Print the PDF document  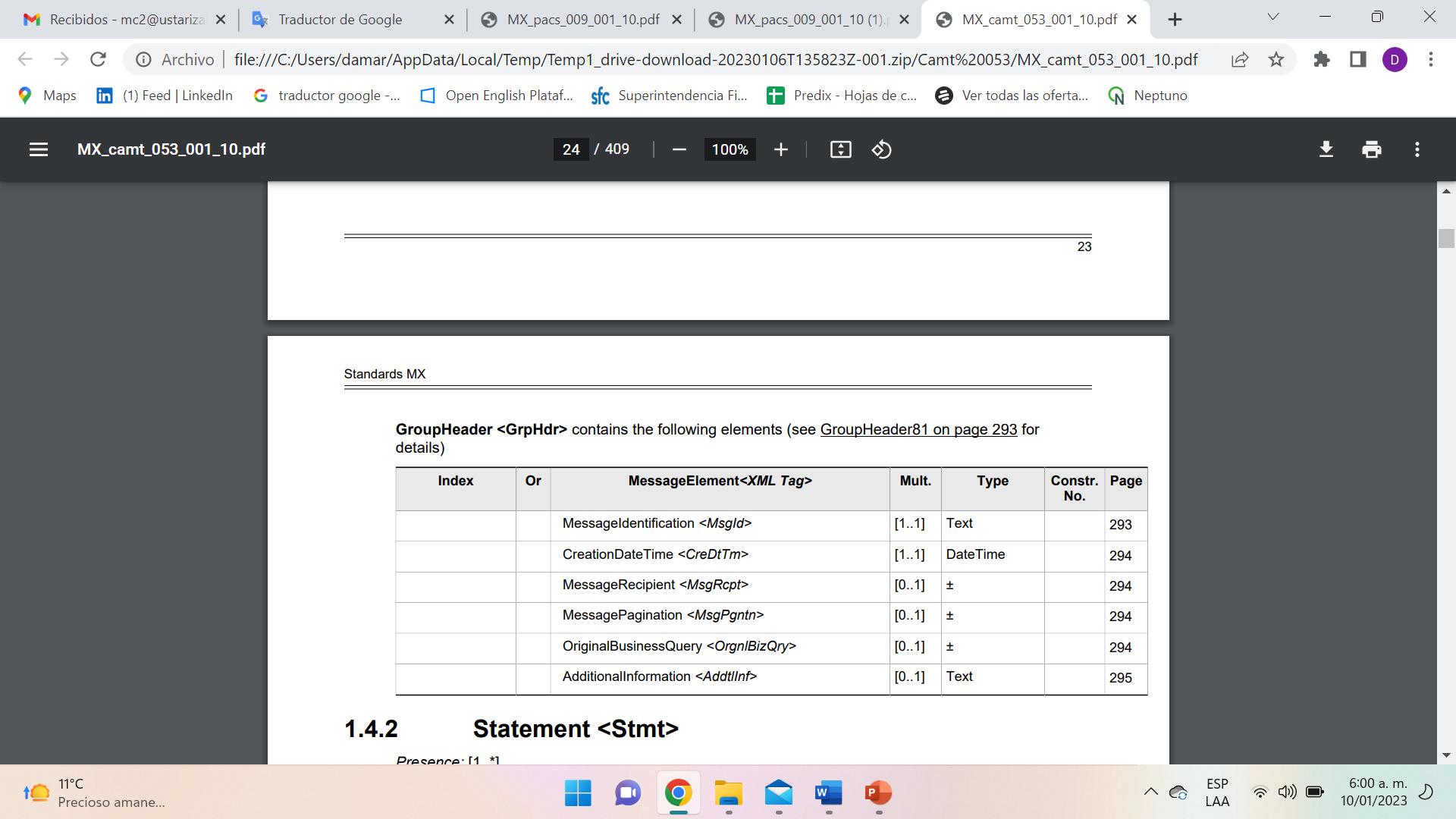click(x=1371, y=149)
